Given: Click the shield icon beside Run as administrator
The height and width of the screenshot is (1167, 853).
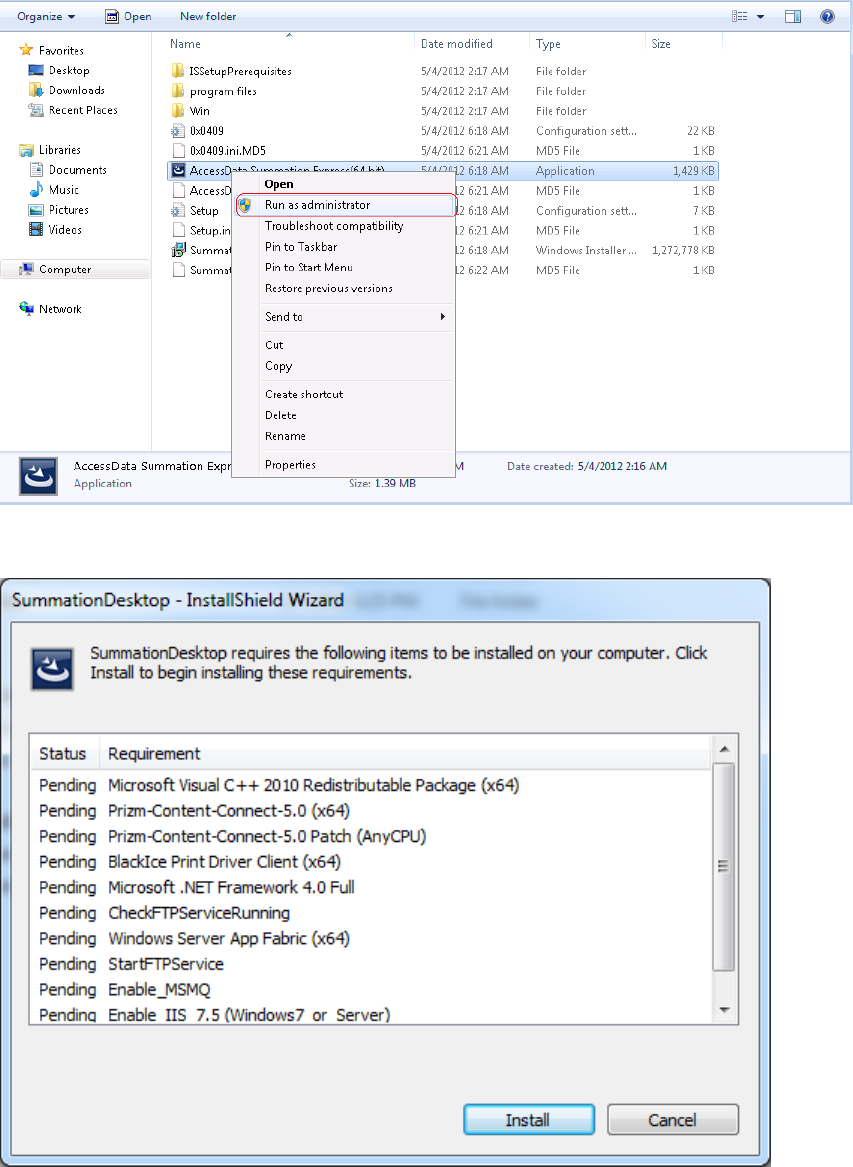Looking at the screenshot, I should coord(245,205).
